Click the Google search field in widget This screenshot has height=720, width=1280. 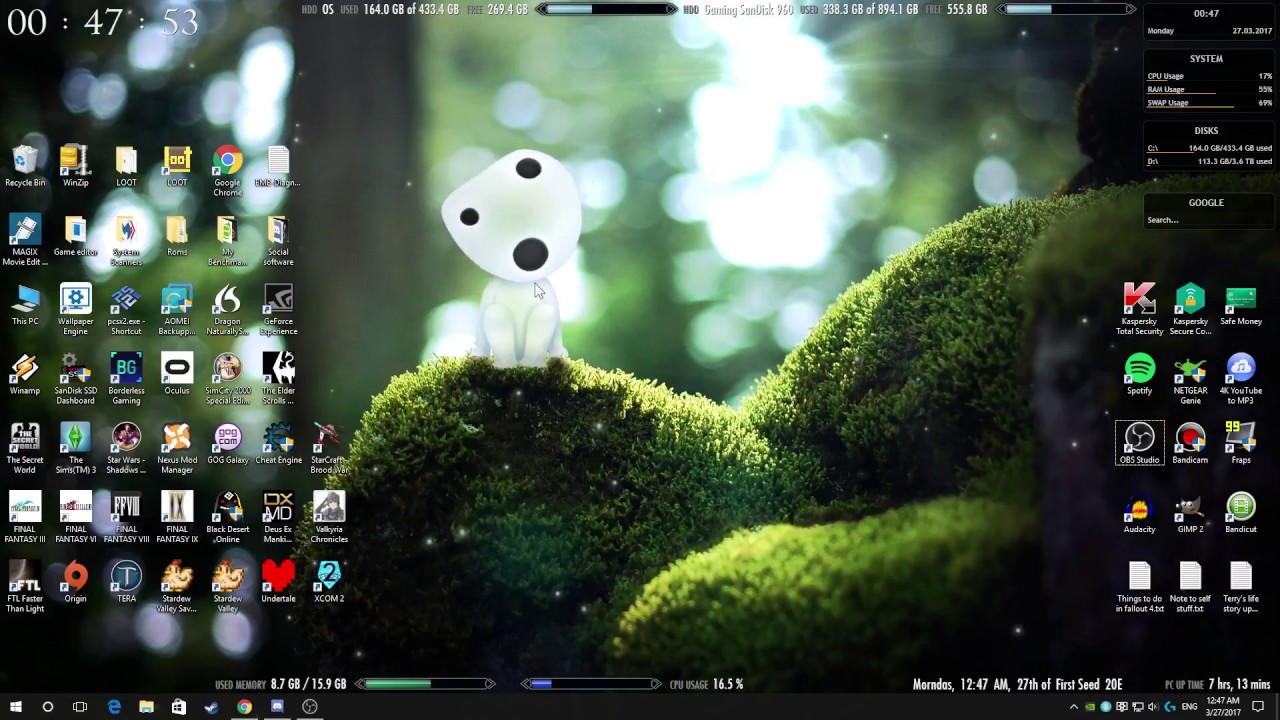tap(1209, 220)
